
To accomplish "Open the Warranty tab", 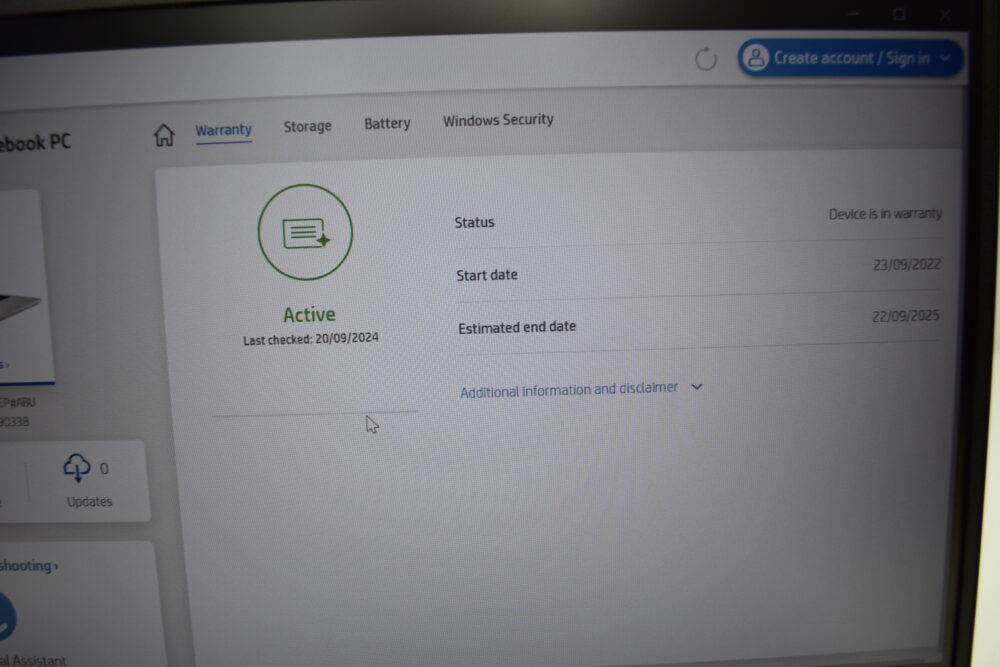I will [223, 130].
